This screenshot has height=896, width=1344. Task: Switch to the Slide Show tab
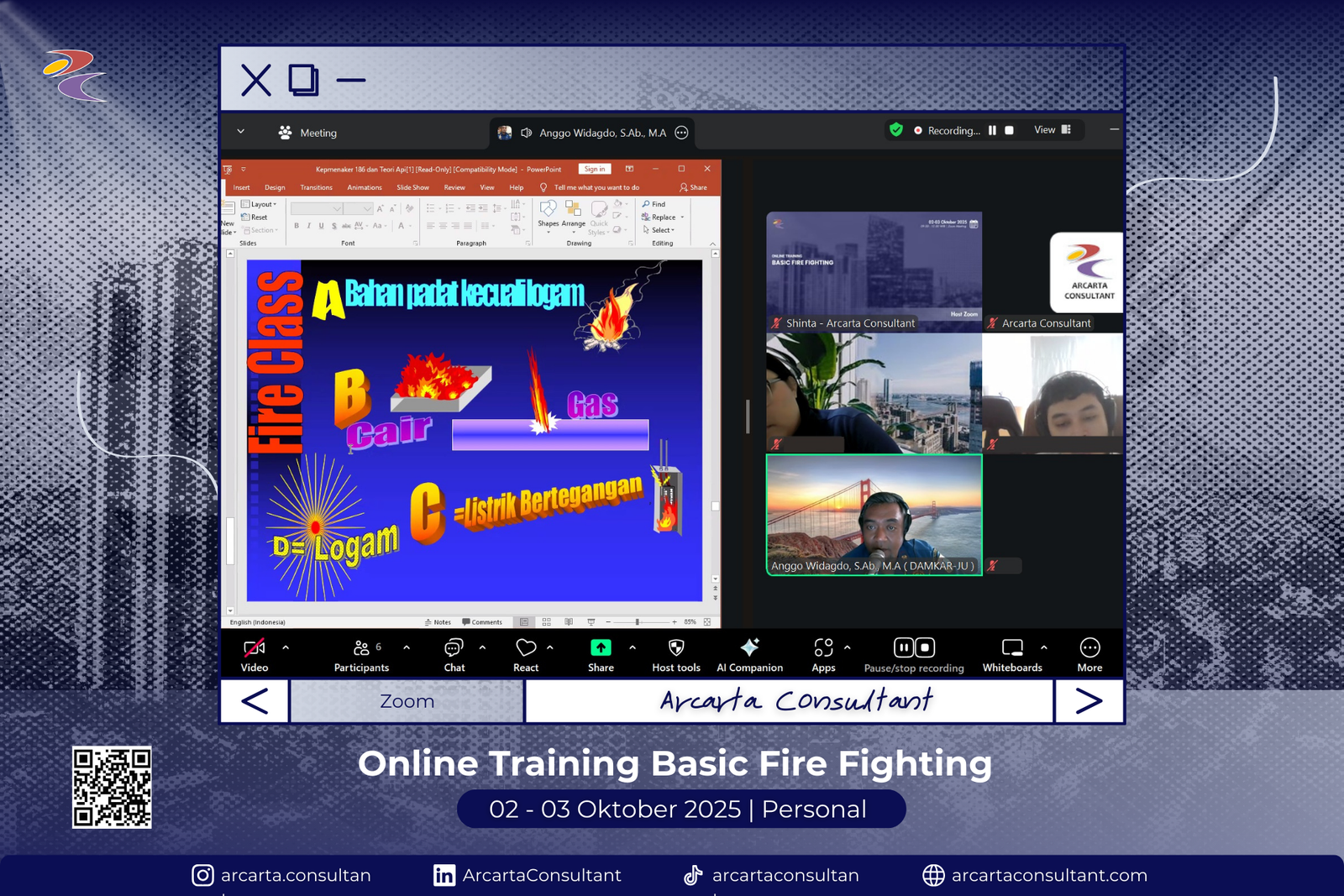point(412,187)
